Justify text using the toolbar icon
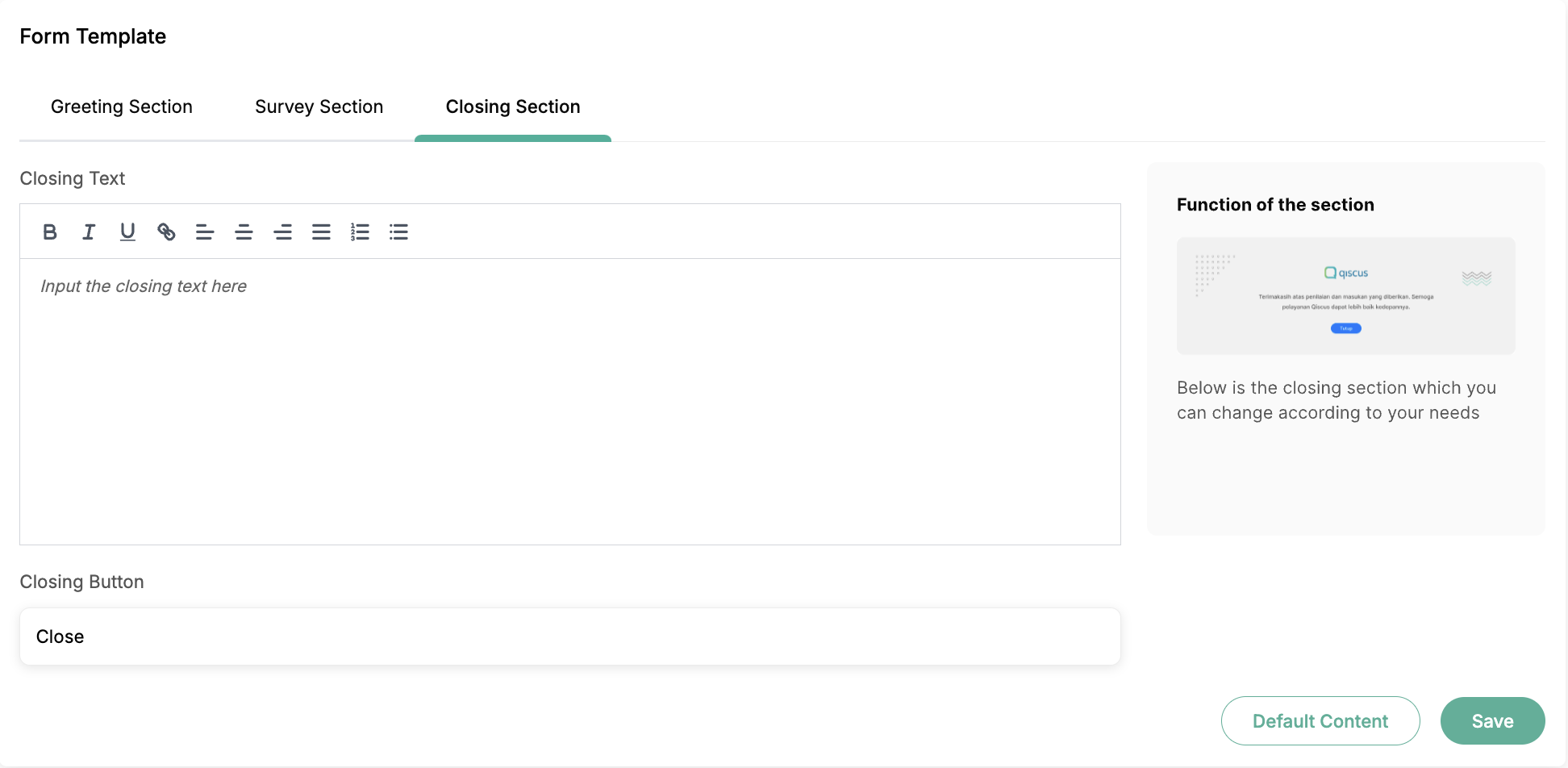The width and height of the screenshot is (1568, 768). pyautogui.click(x=321, y=232)
